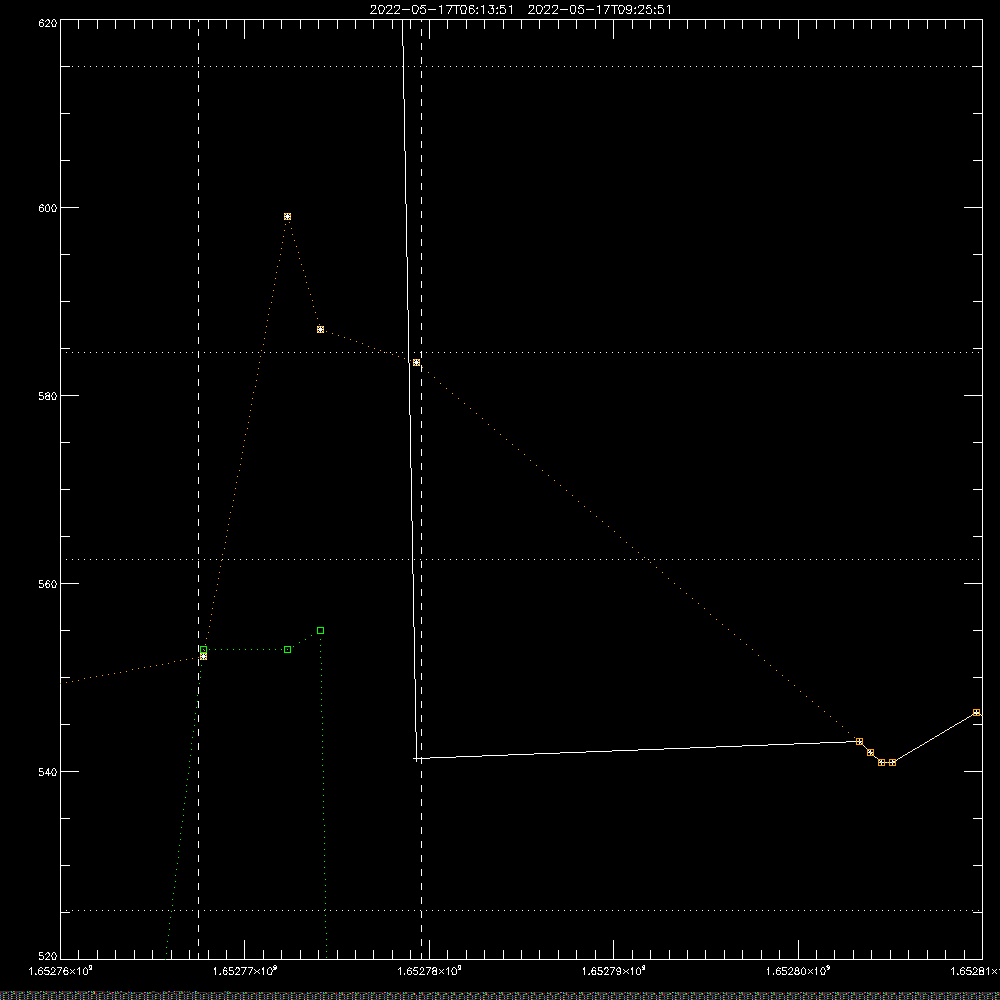
Task: Click the y-axis label 520
Action: [48, 956]
